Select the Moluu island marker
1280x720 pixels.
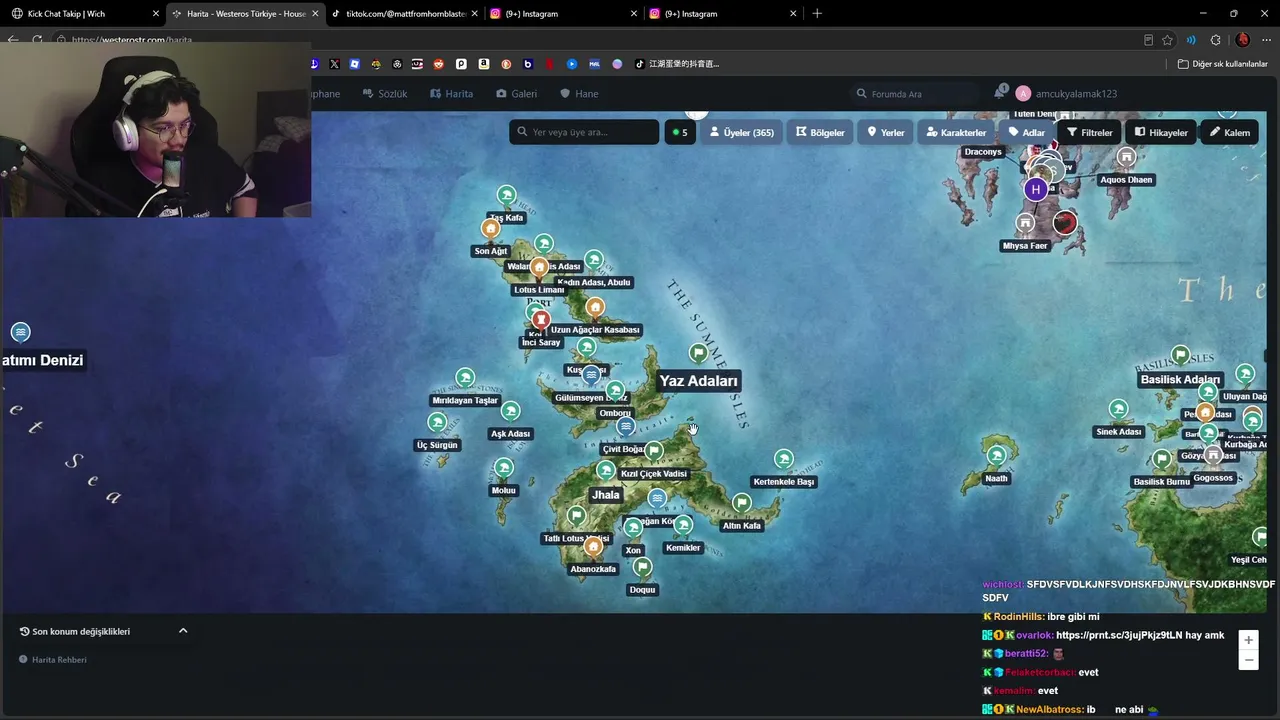pos(504,468)
